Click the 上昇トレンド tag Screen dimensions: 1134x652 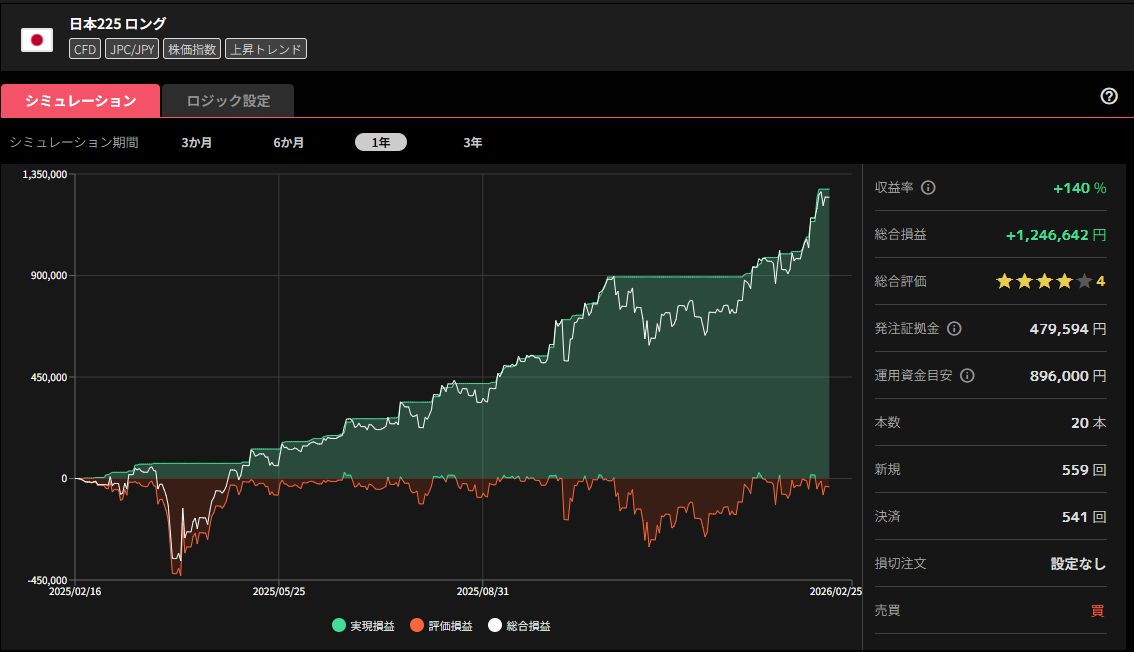266,49
